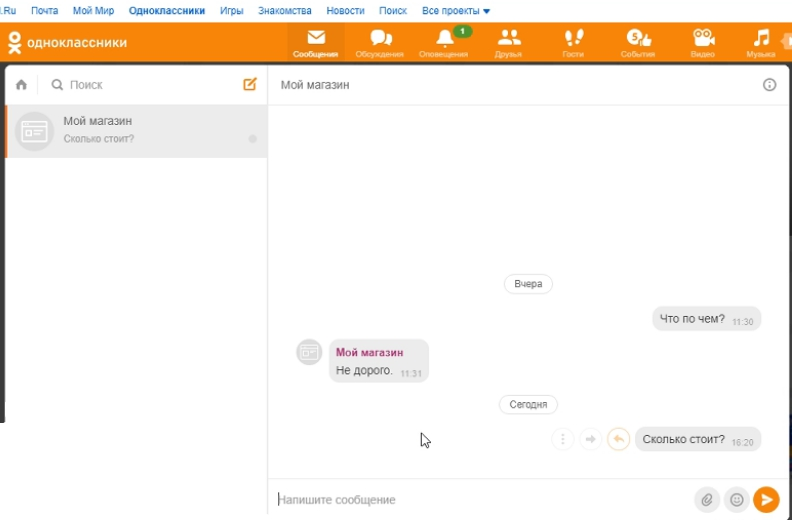Click the Мой магазин chat header title
The width and height of the screenshot is (792, 520).
pos(315,85)
